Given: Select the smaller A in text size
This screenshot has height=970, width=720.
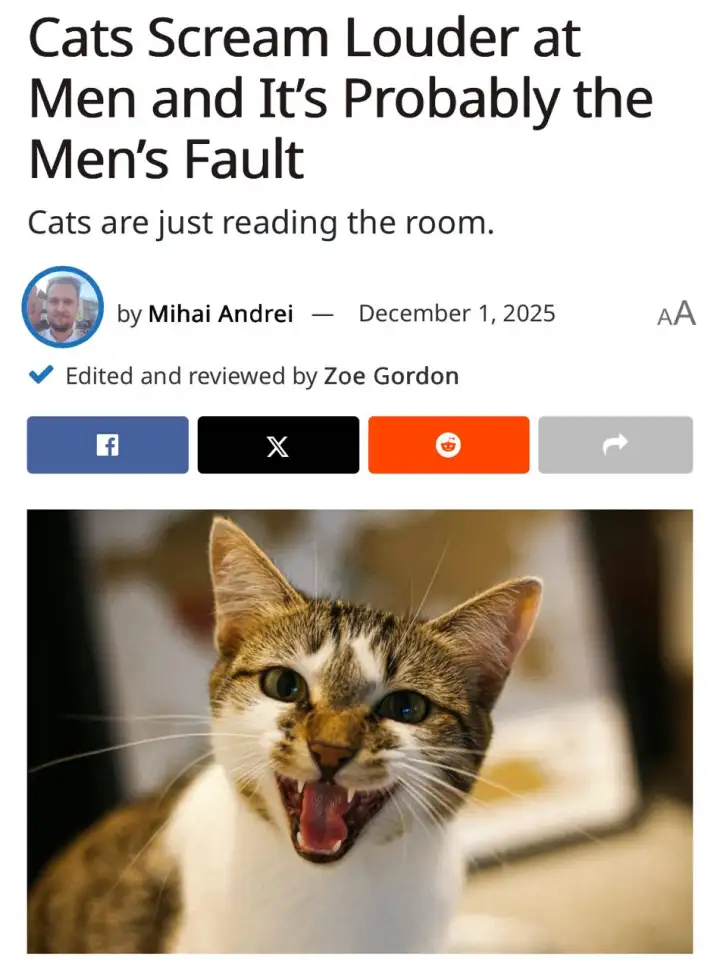Looking at the screenshot, I should 664,317.
